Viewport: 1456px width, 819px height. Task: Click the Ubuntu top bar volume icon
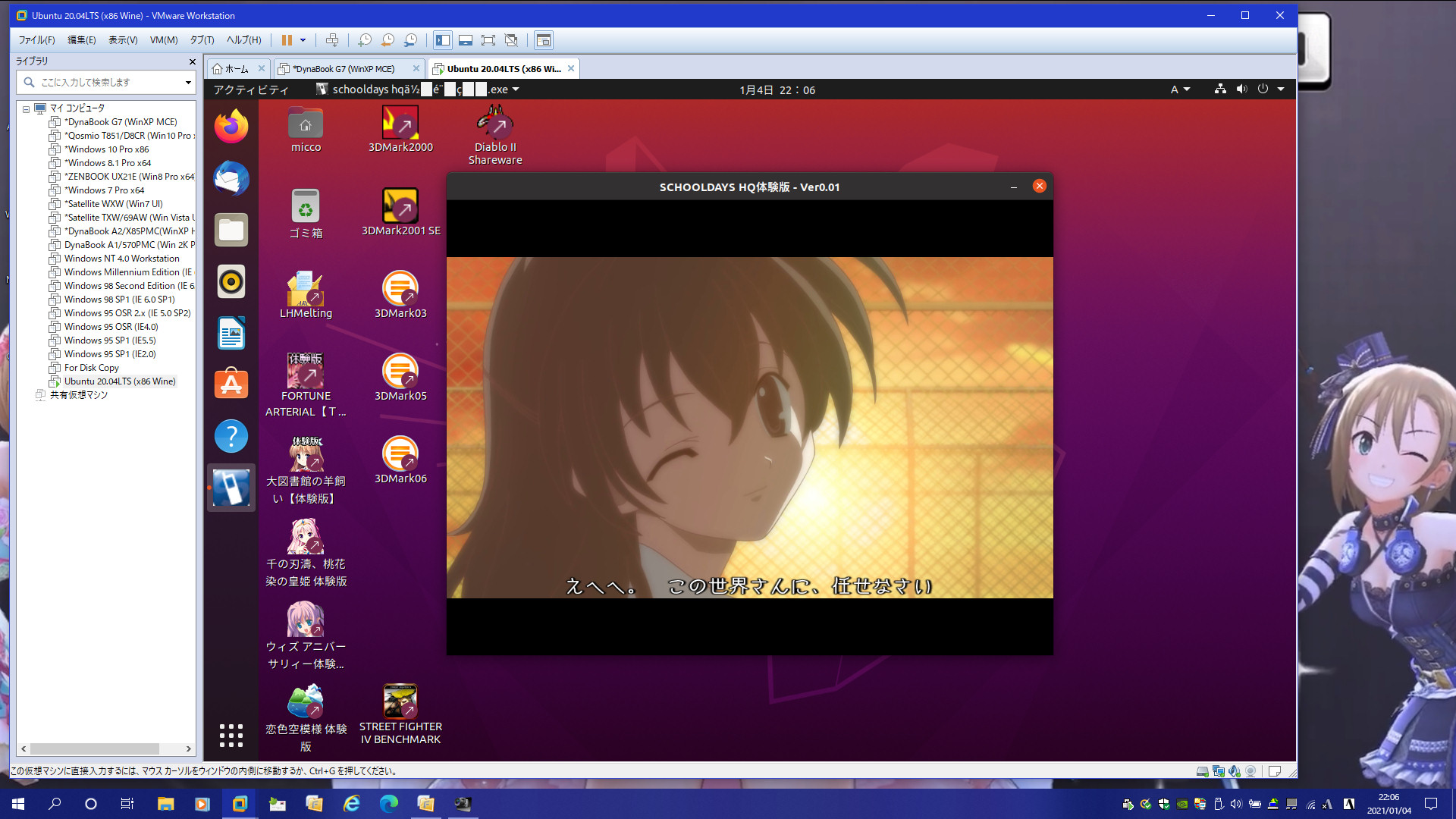[x=1241, y=89]
